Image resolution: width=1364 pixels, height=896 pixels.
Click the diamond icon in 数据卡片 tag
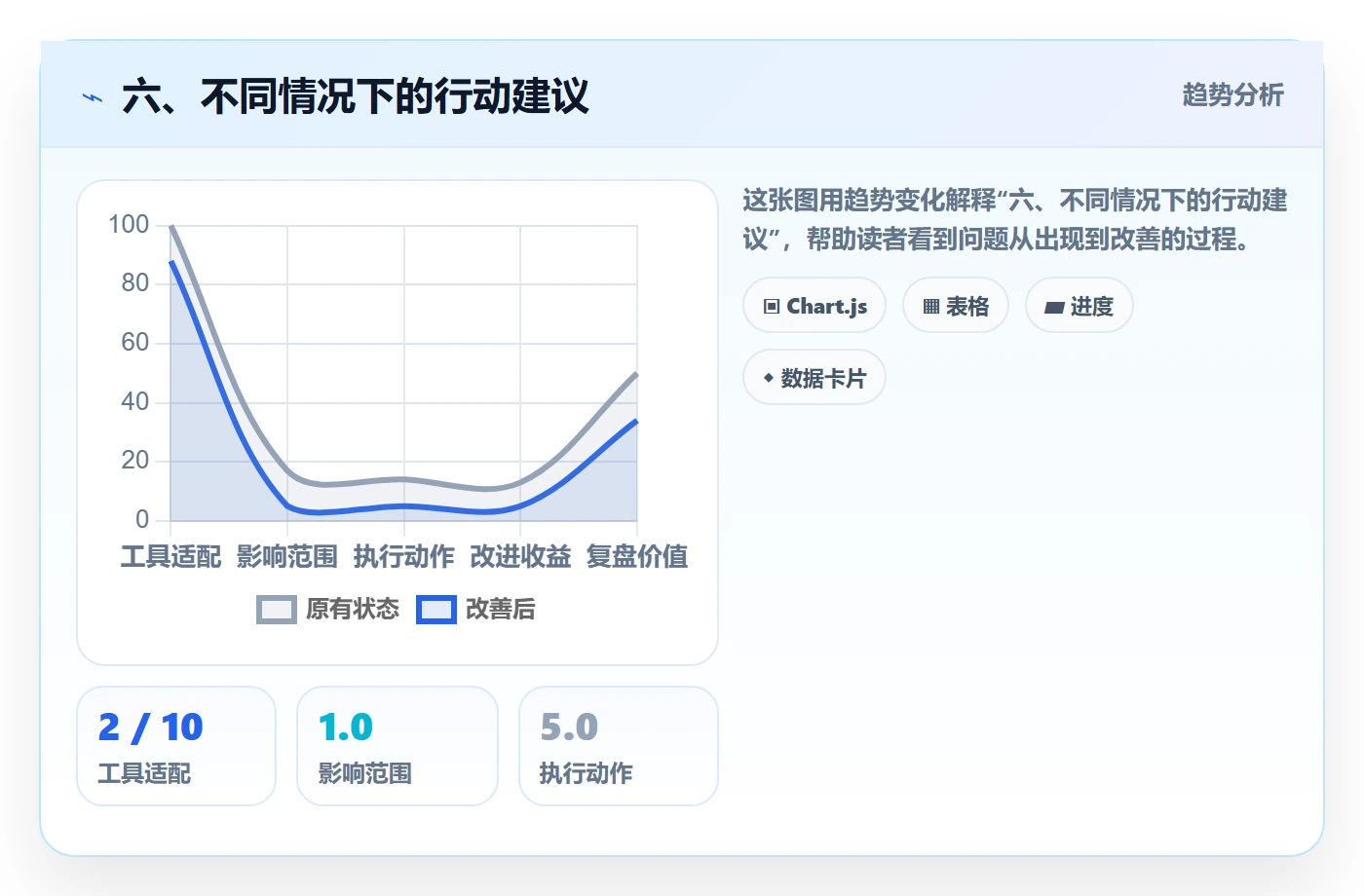[x=769, y=378]
